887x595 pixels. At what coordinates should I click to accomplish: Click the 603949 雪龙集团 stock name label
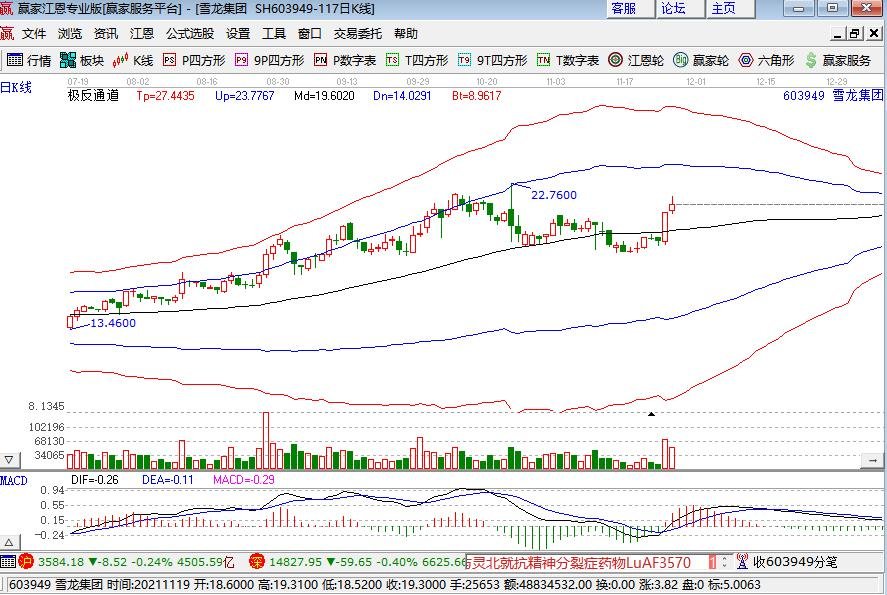(x=833, y=95)
